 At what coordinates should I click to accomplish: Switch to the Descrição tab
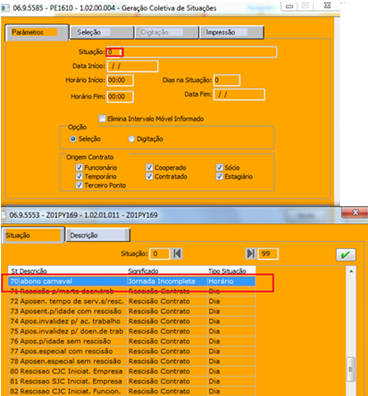pos(98,235)
